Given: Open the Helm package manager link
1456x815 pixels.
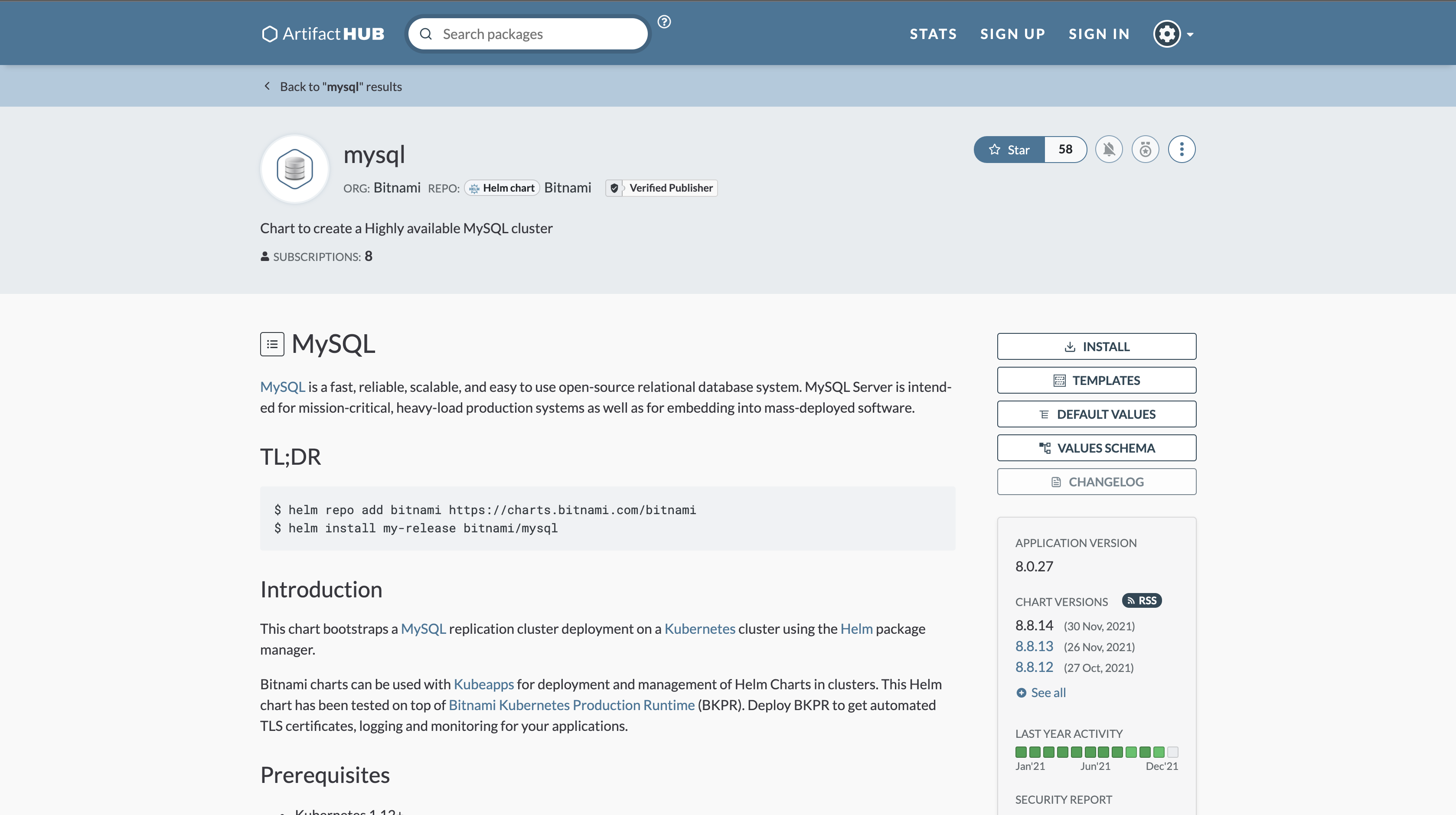Looking at the screenshot, I should pyautogui.click(x=856, y=629).
